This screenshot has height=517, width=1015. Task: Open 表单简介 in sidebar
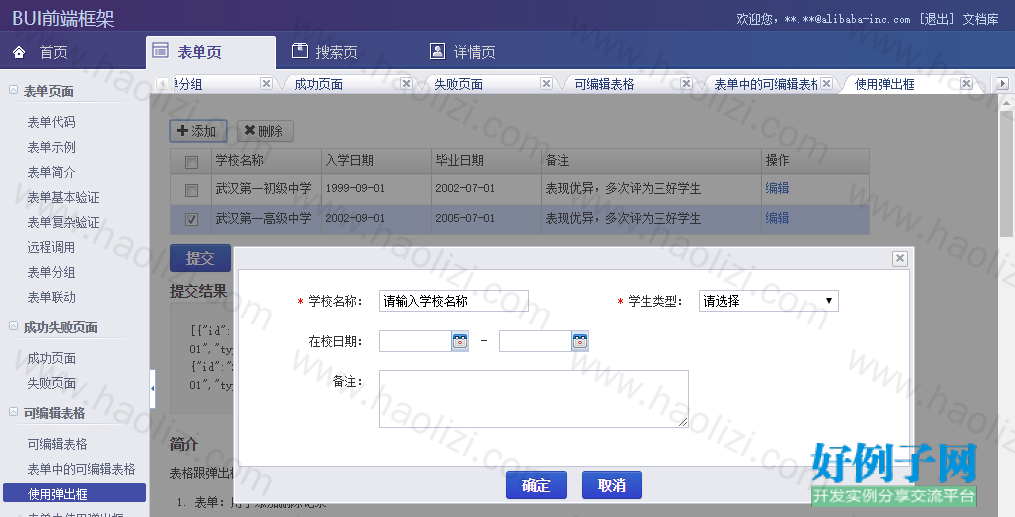point(51,172)
